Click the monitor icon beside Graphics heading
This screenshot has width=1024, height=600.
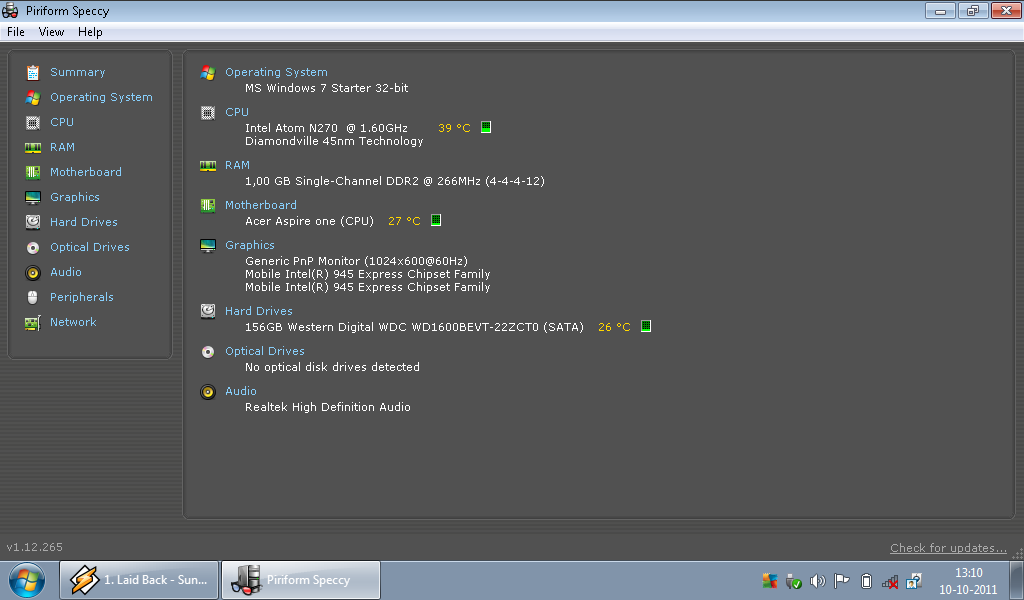[x=208, y=245]
